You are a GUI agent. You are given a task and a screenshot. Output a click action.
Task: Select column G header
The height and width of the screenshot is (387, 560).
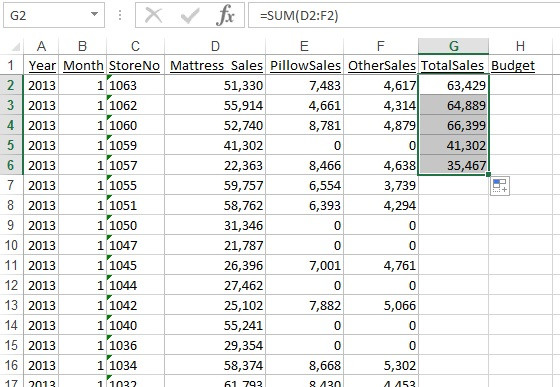[x=453, y=46]
